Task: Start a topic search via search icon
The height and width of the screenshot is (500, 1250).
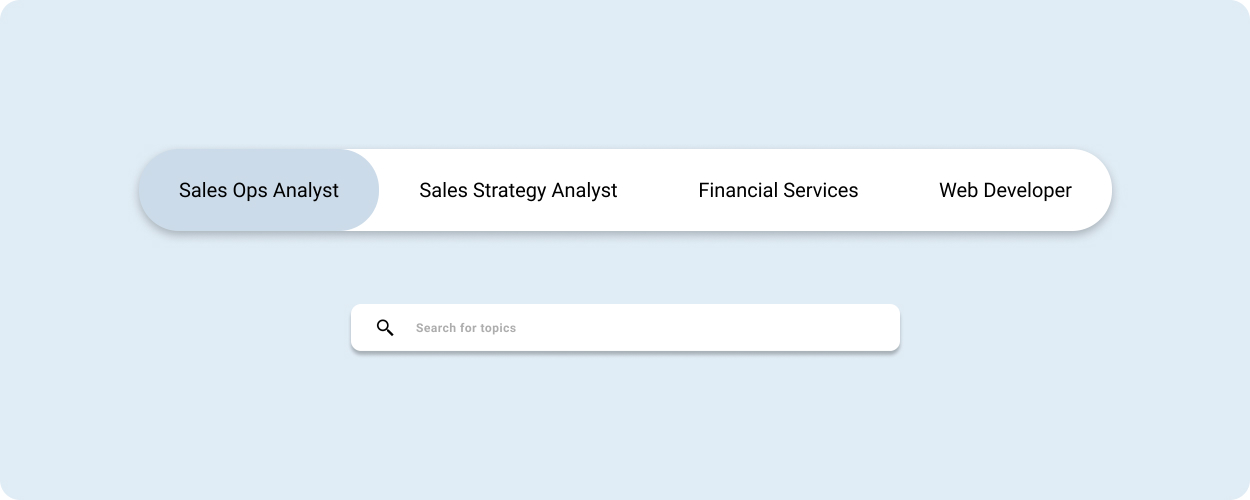Action: coord(385,327)
